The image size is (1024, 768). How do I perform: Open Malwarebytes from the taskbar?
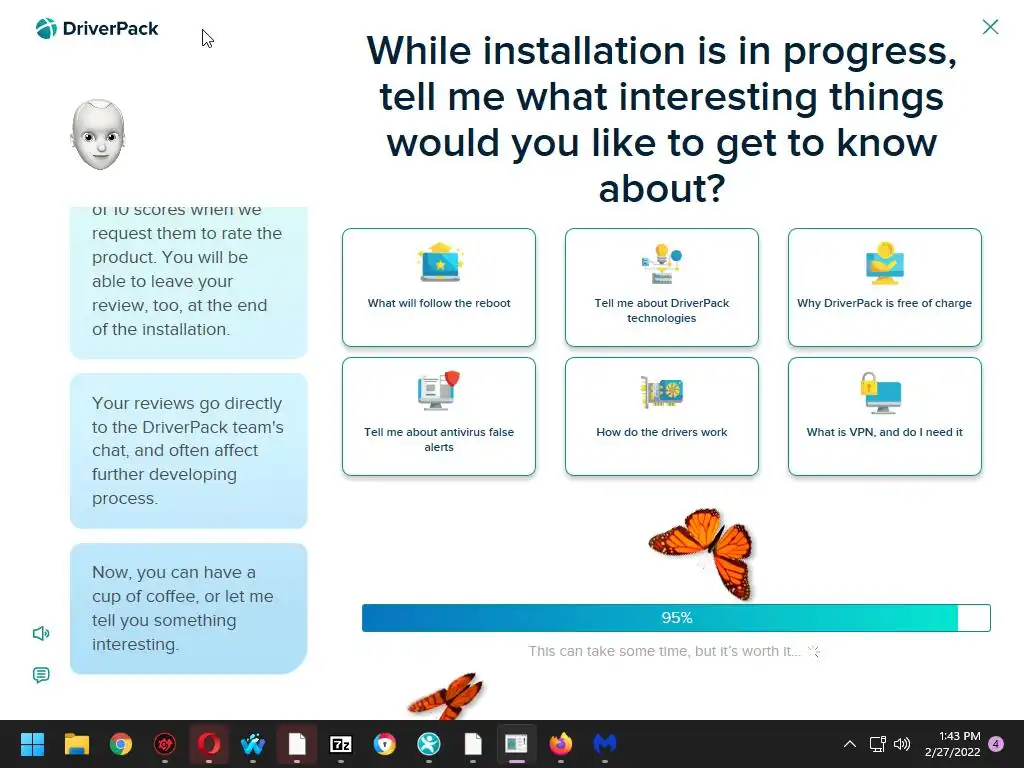click(x=605, y=744)
